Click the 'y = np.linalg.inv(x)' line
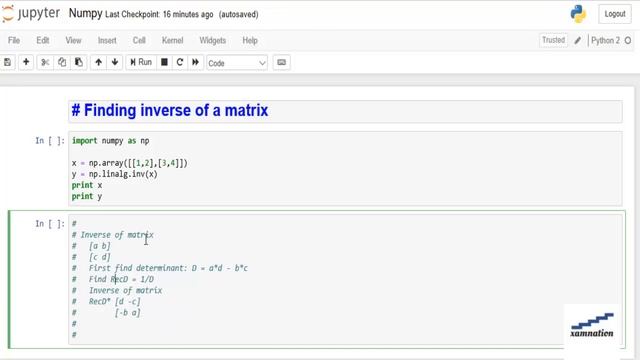The width and height of the screenshot is (640, 360). tap(115, 174)
